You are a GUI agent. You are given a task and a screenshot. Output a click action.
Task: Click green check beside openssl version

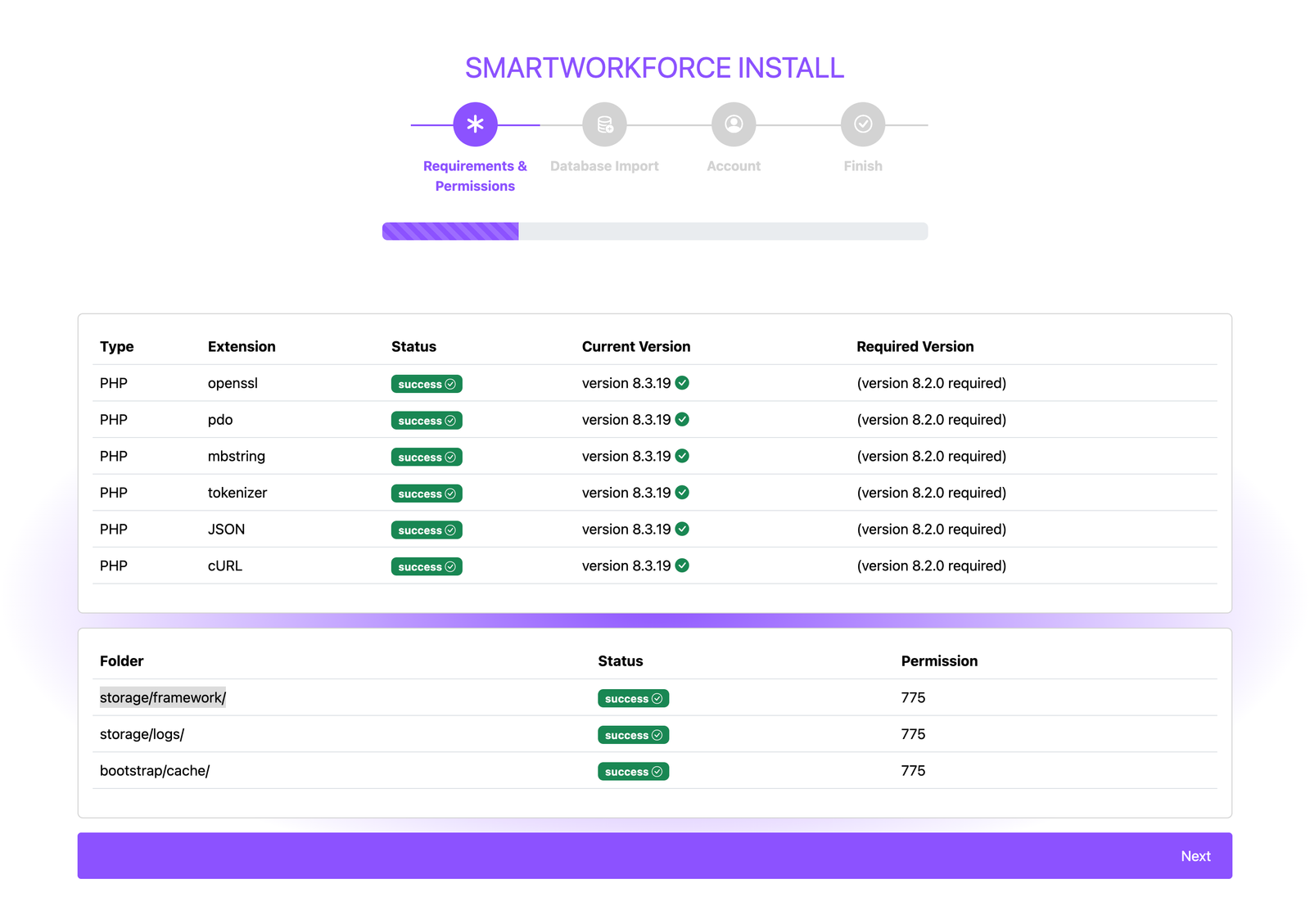[x=682, y=383]
